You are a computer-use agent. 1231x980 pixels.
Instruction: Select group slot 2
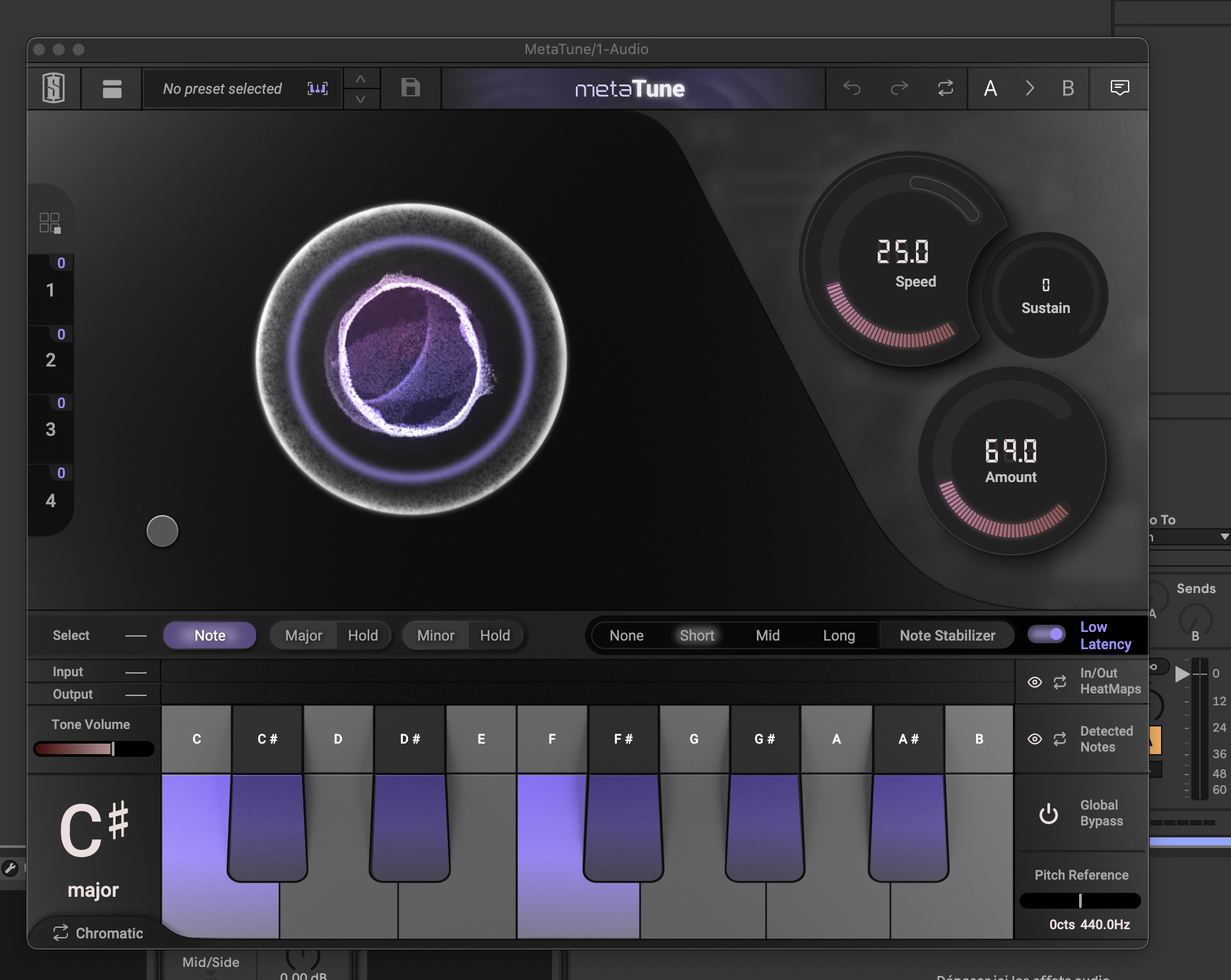coord(50,360)
